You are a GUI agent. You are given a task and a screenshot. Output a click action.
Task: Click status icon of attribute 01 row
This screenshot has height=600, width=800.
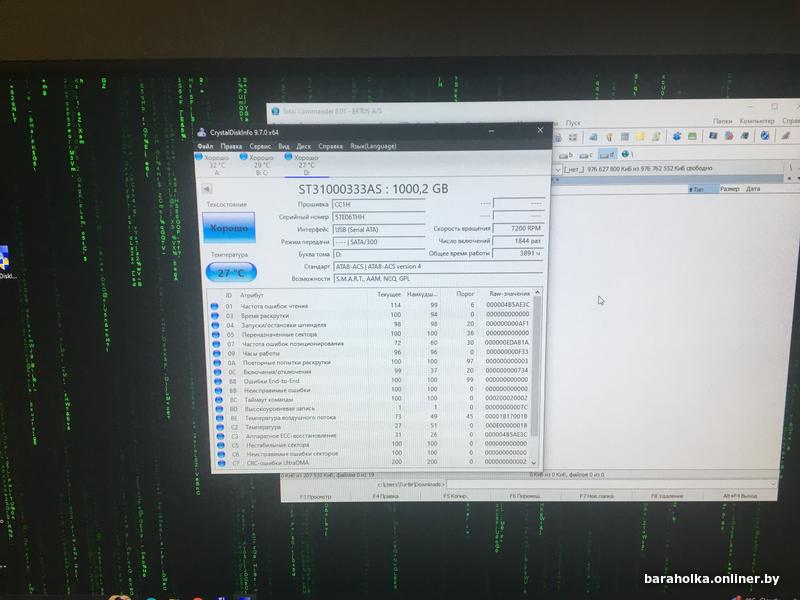[215, 306]
